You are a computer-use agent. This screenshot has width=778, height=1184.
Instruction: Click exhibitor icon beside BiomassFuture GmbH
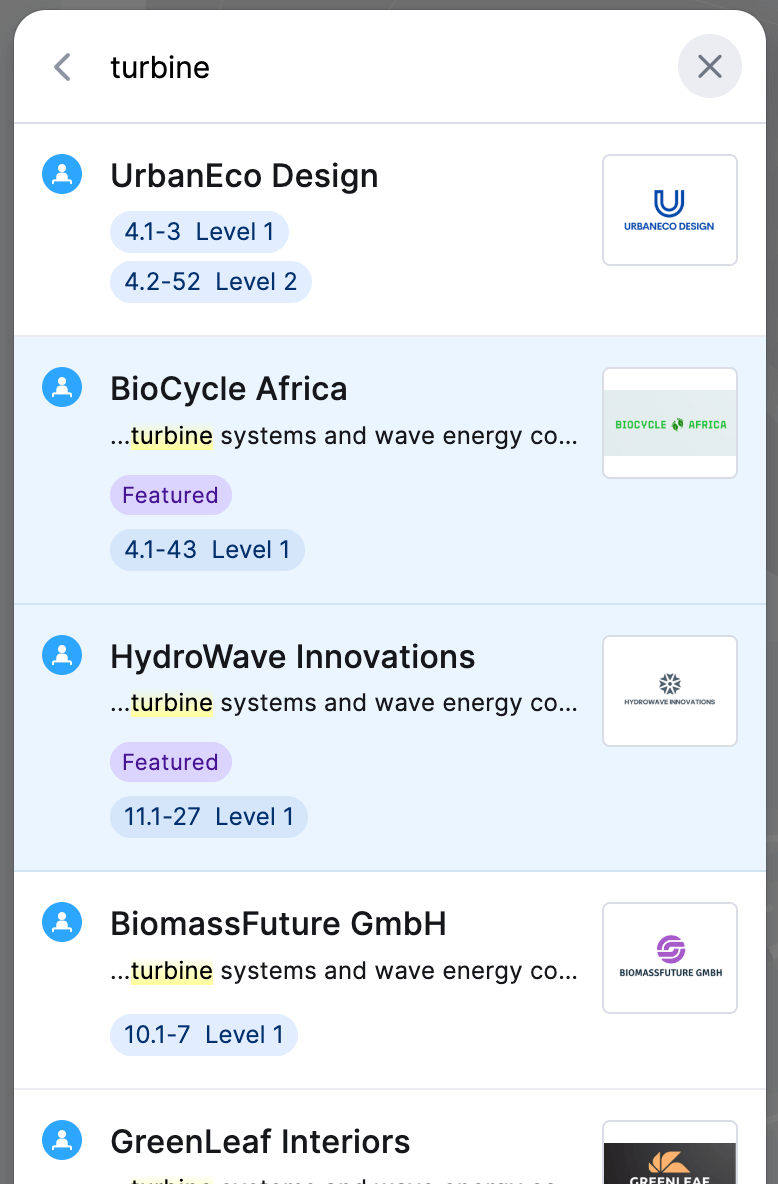(x=62, y=922)
